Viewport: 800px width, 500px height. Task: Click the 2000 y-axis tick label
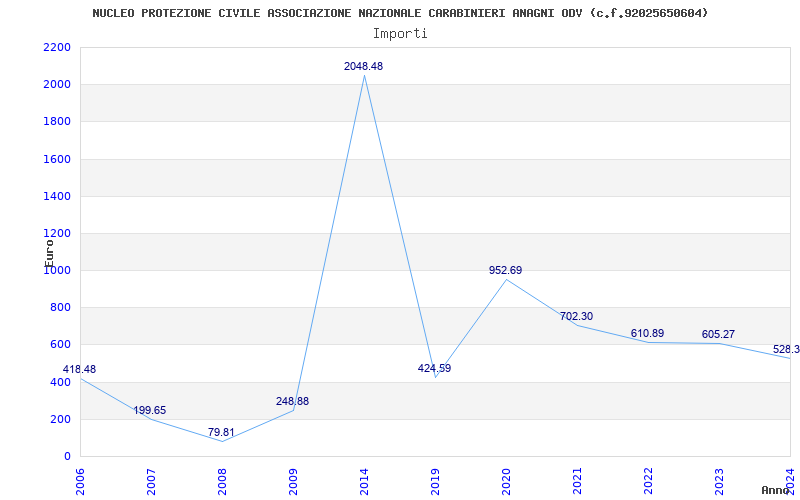pos(57,85)
